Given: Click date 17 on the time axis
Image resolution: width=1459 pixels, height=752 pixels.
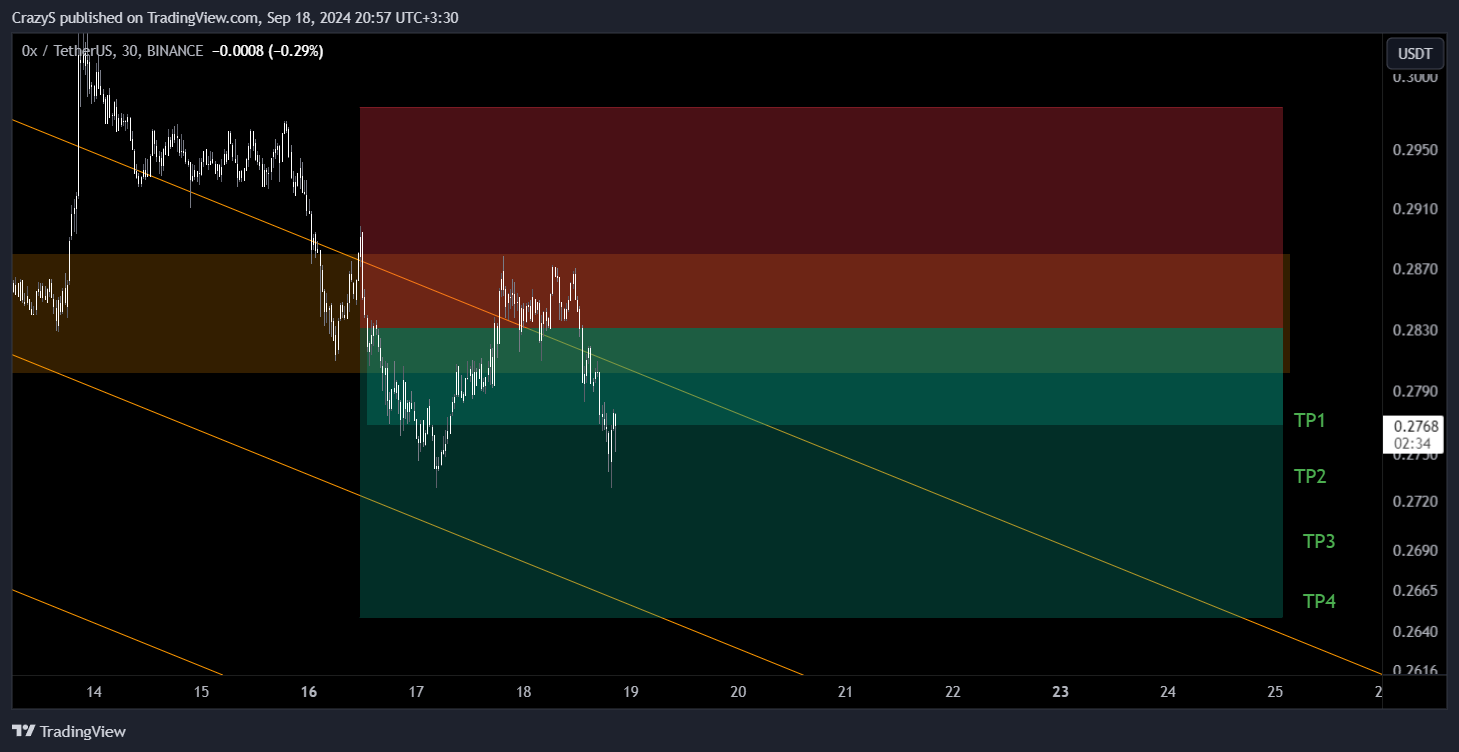Looking at the screenshot, I should 416,692.
